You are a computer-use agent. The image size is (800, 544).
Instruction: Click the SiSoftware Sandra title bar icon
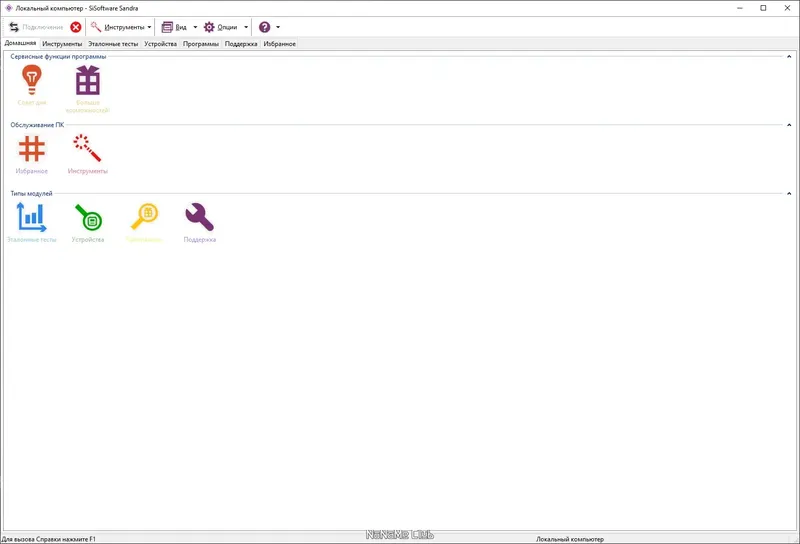pos(9,8)
